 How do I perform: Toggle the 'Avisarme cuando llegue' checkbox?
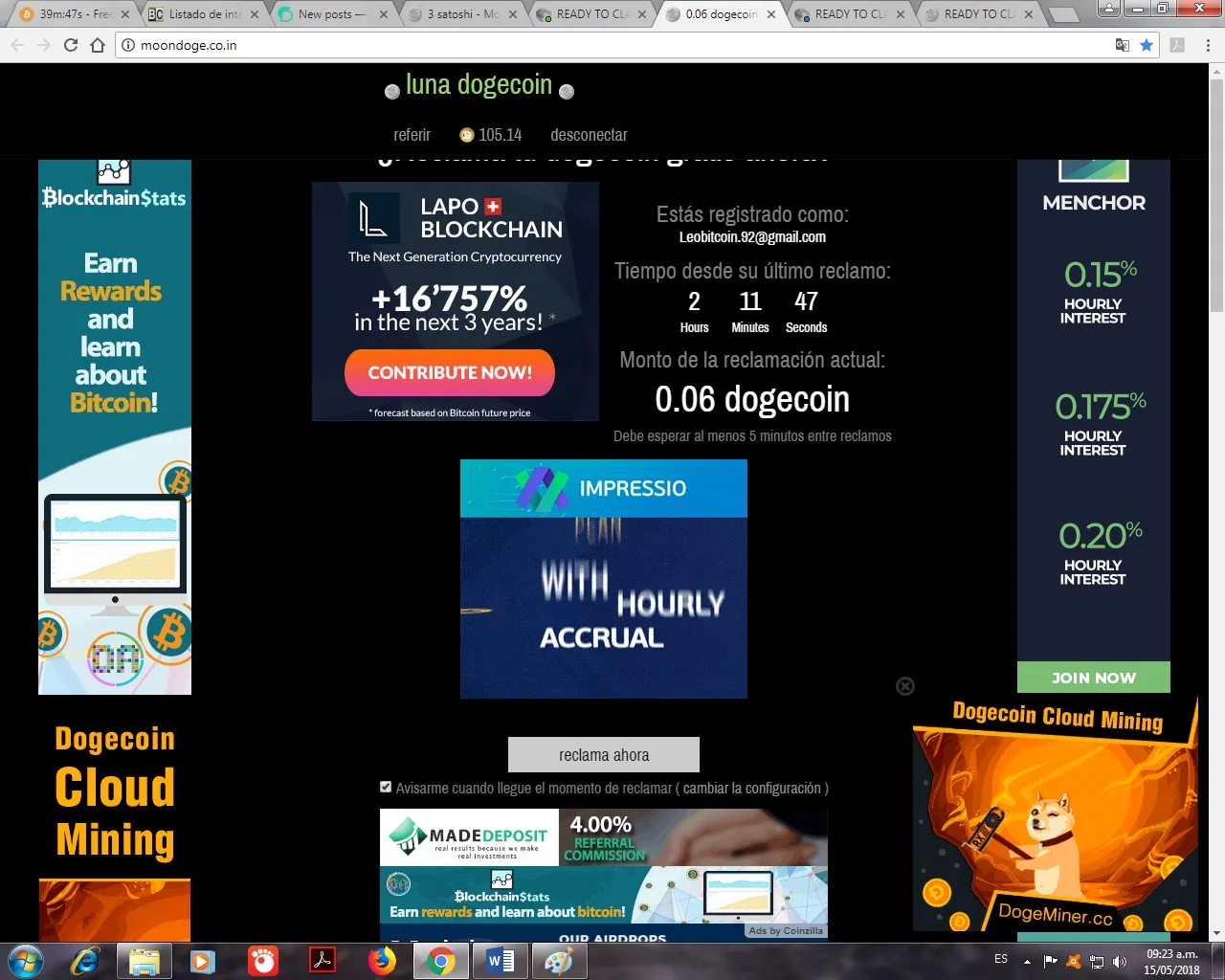[386, 787]
